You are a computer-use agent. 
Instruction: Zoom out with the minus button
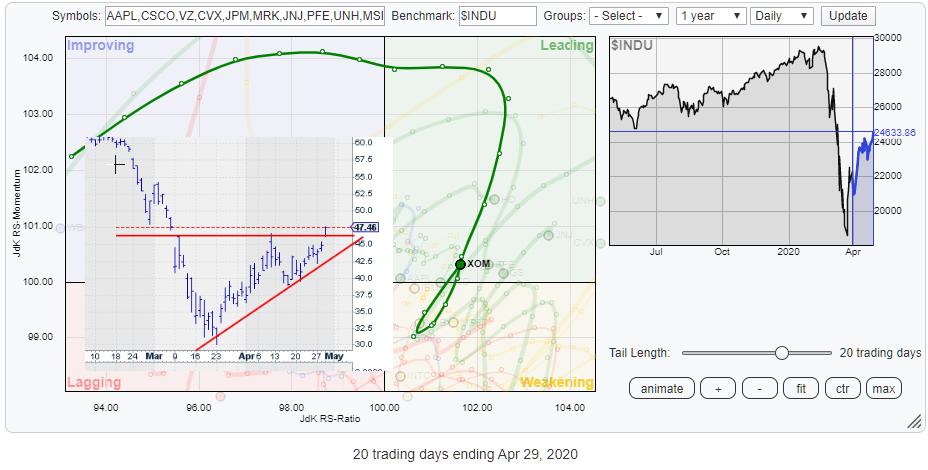tap(758, 388)
